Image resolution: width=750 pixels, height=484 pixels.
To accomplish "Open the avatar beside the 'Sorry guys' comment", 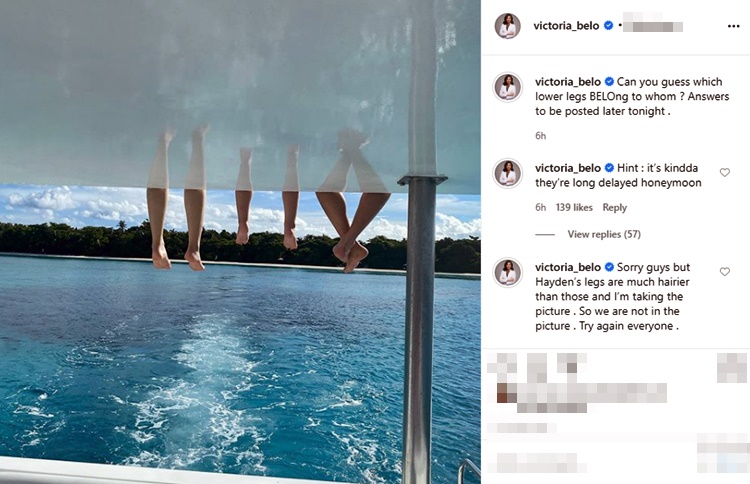I will 507,273.
